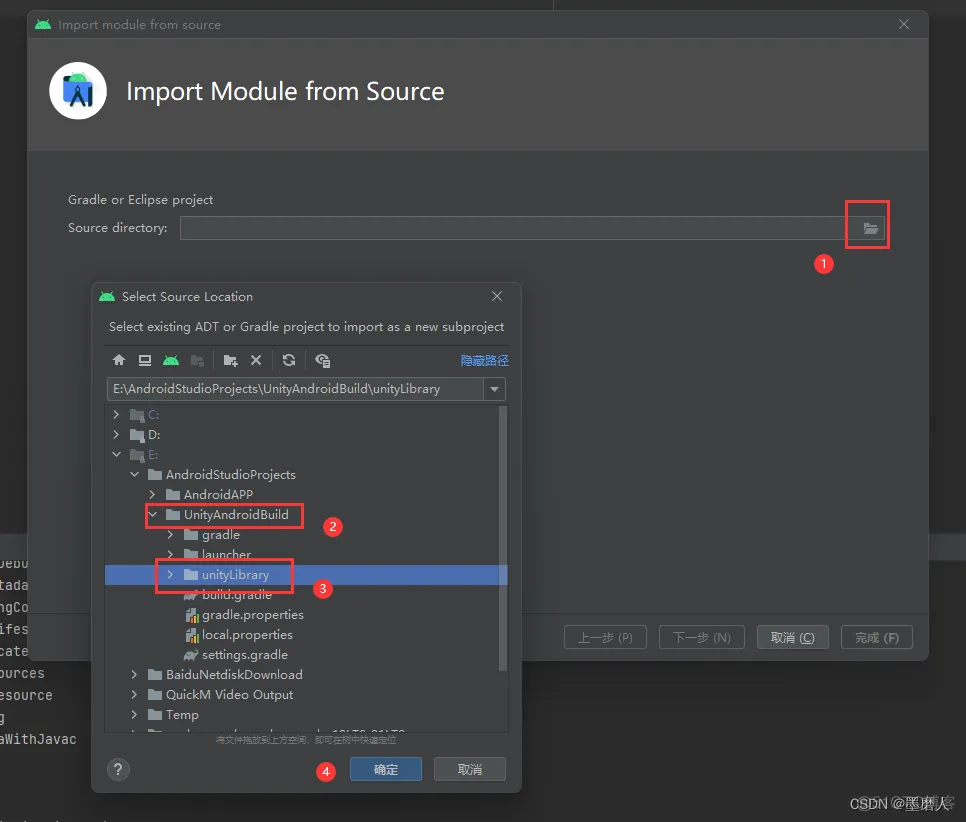The width and height of the screenshot is (966, 822).
Task: Click the 取消 button in the file chooser
Action: [469, 769]
